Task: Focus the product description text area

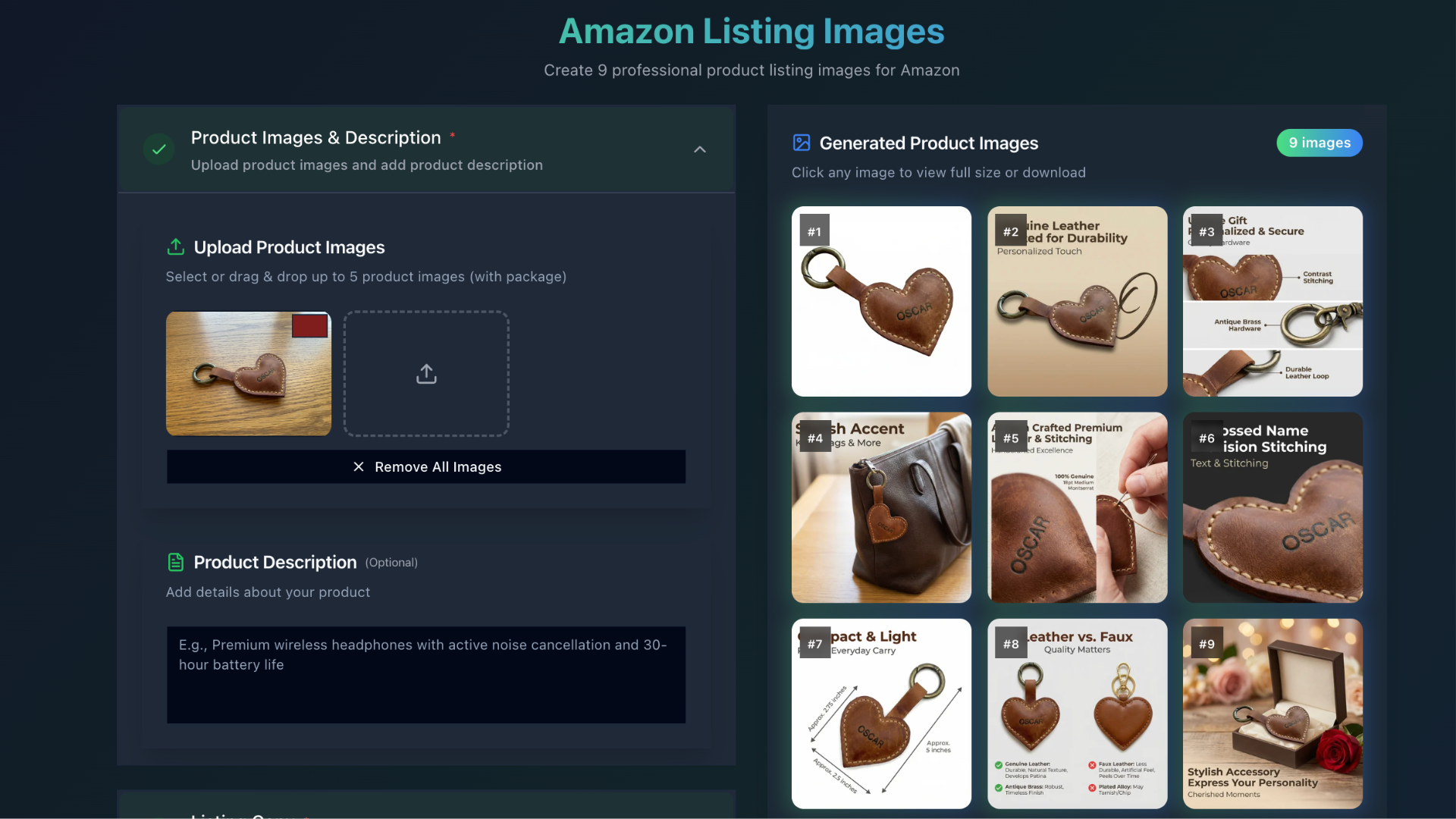Action: coord(426,675)
